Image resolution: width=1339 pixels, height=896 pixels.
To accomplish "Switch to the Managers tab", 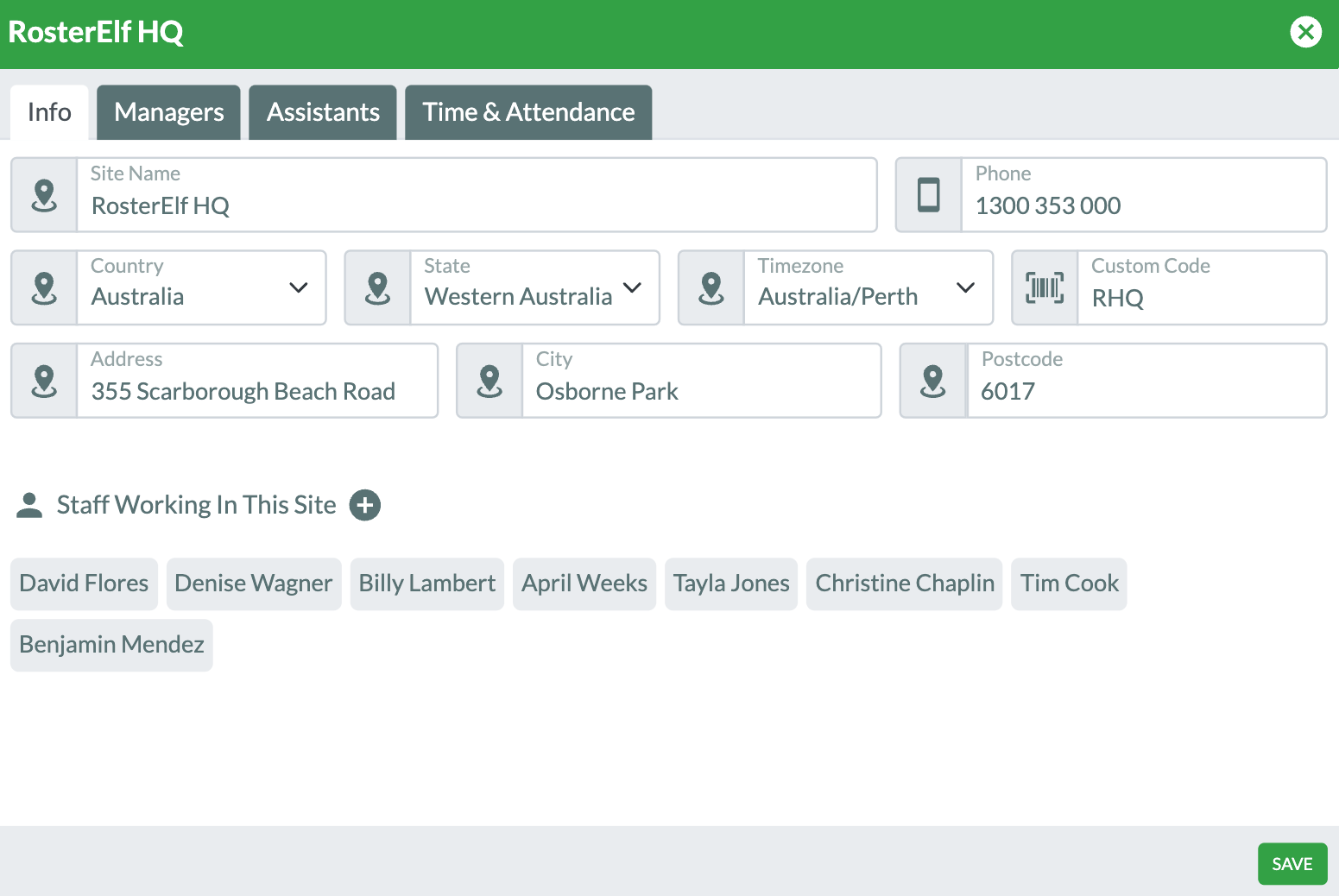I will point(168,112).
